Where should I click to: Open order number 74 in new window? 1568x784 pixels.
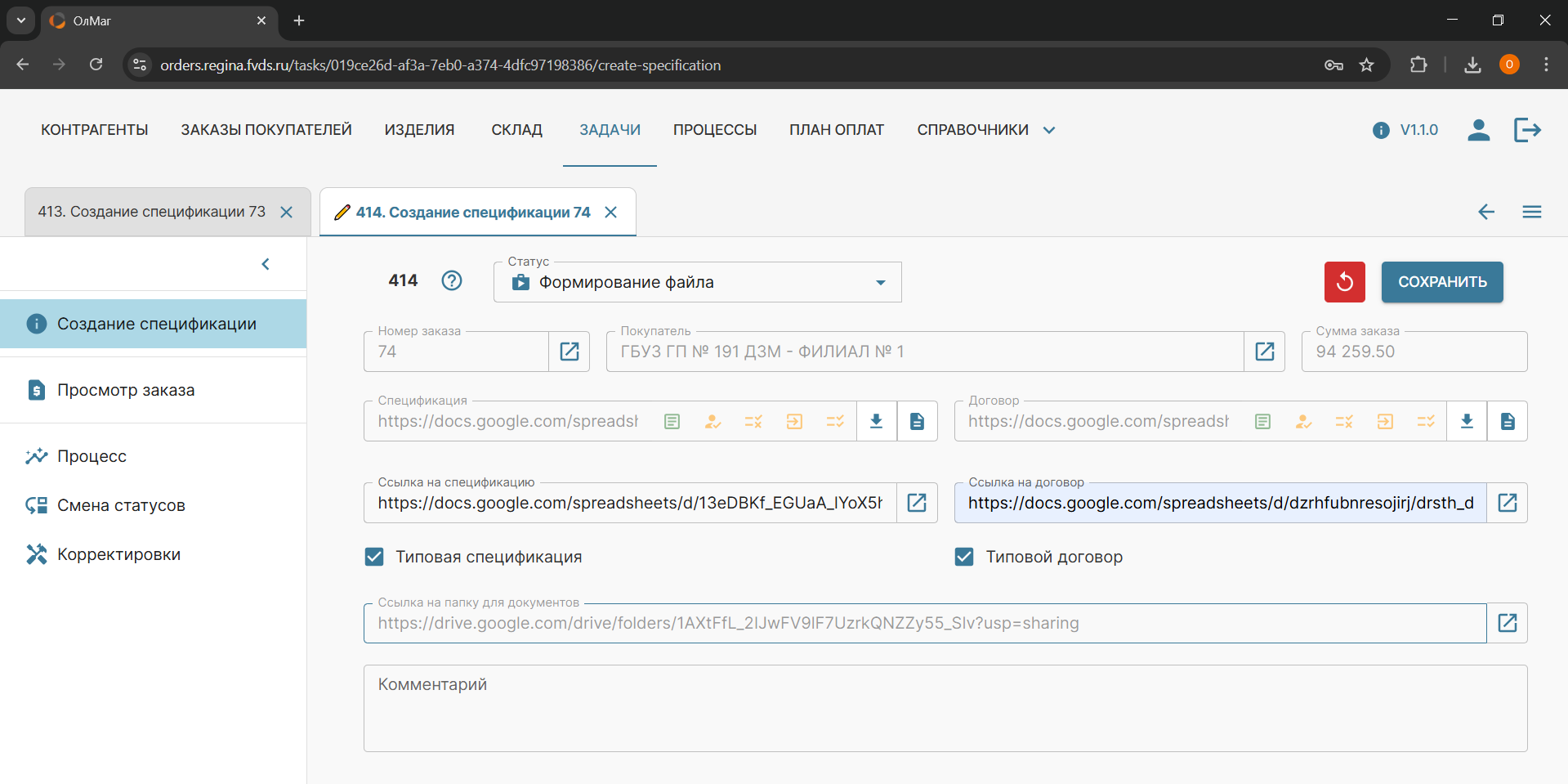[x=570, y=352]
